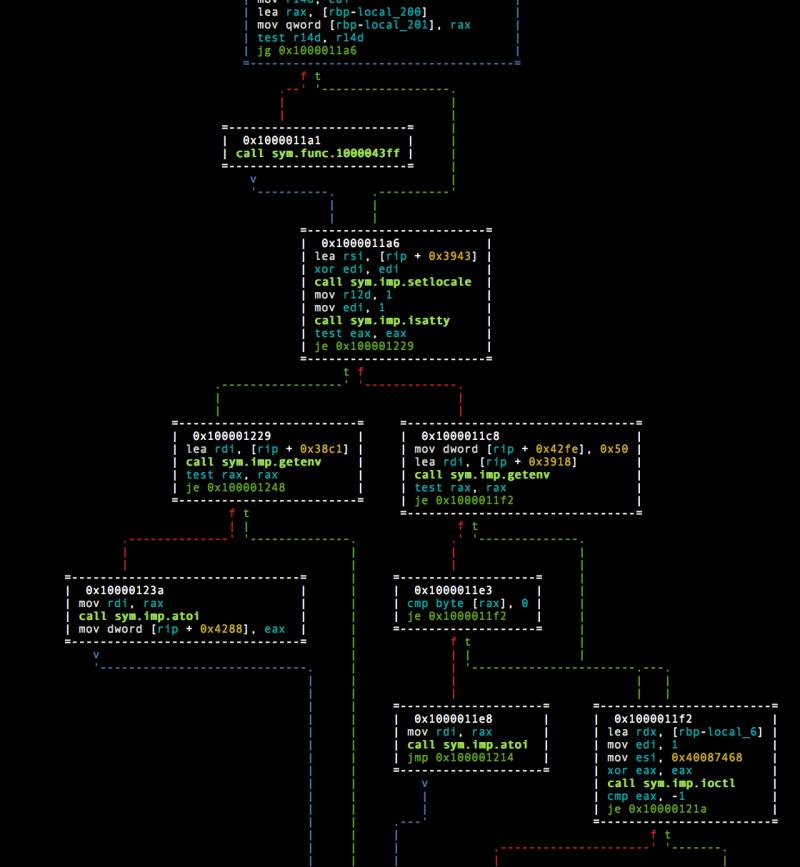Click the 'xor eax, eax' instruction
This screenshot has height=867, width=800.
[650, 771]
